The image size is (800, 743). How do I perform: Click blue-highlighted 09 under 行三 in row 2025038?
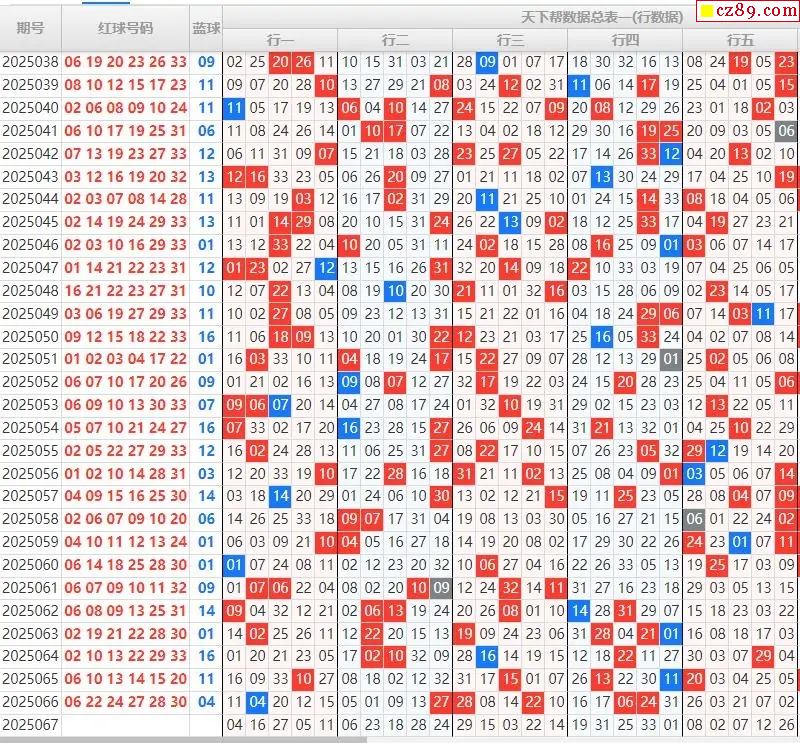point(487,62)
